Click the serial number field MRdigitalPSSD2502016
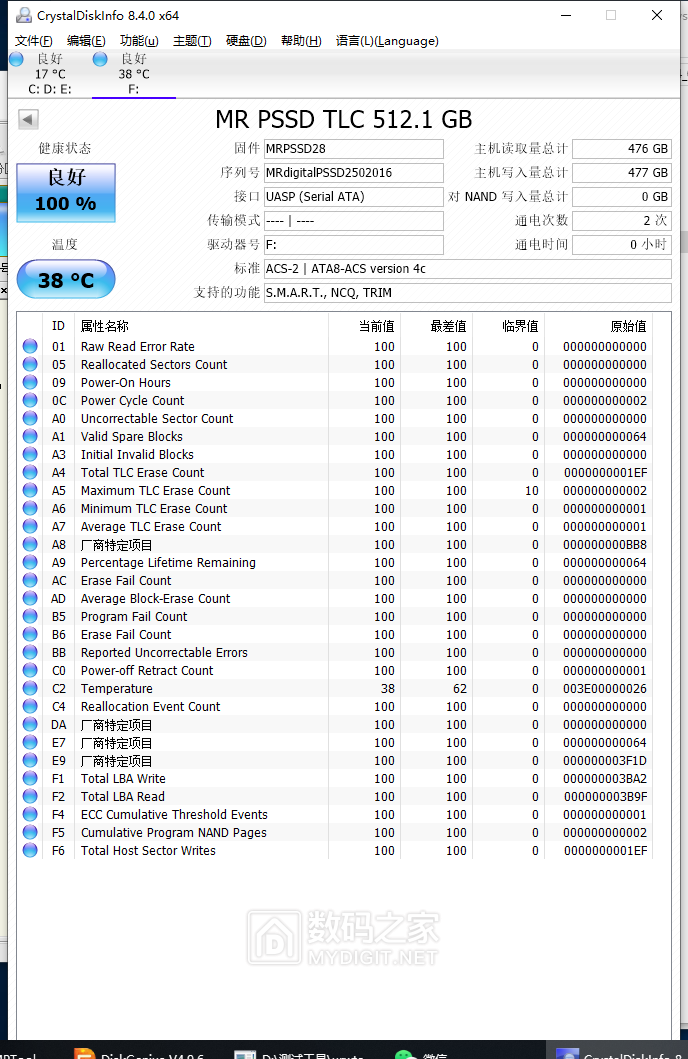 354,172
